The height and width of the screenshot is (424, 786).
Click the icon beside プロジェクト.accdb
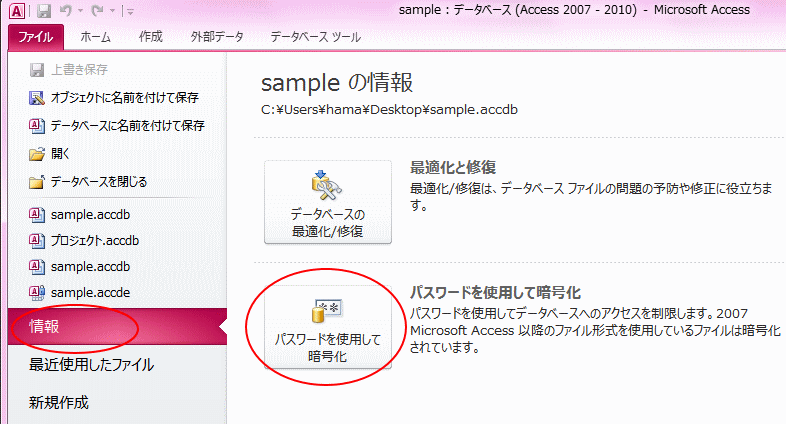(37, 241)
